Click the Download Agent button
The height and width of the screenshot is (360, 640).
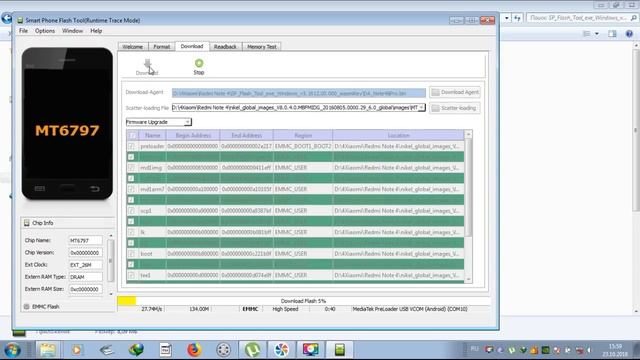(x=455, y=92)
